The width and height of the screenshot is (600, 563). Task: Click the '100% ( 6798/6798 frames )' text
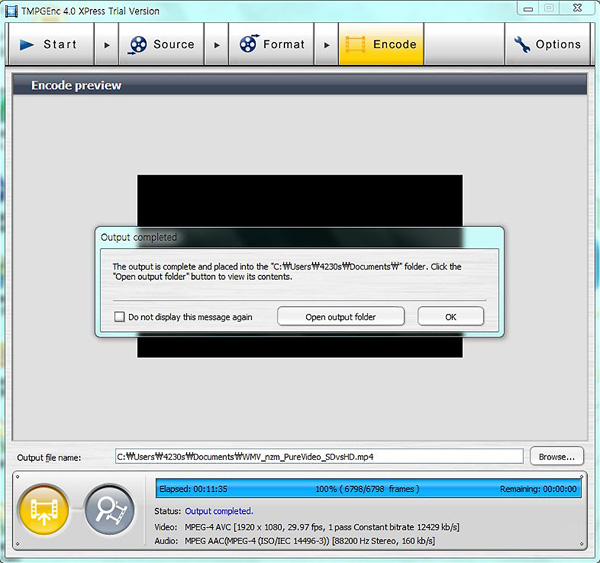[x=367, y=489]
